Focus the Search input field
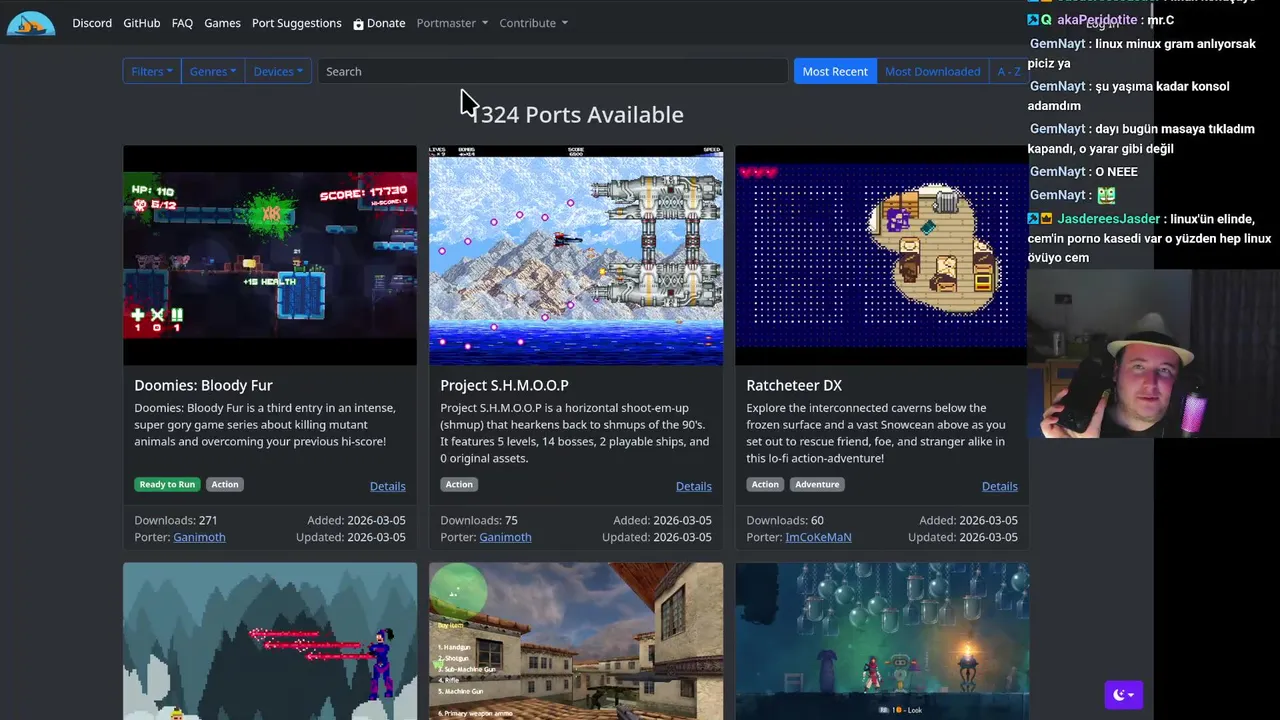This screenshot has width=1280, height=720. pyautogui.click(x=553, y=71)
